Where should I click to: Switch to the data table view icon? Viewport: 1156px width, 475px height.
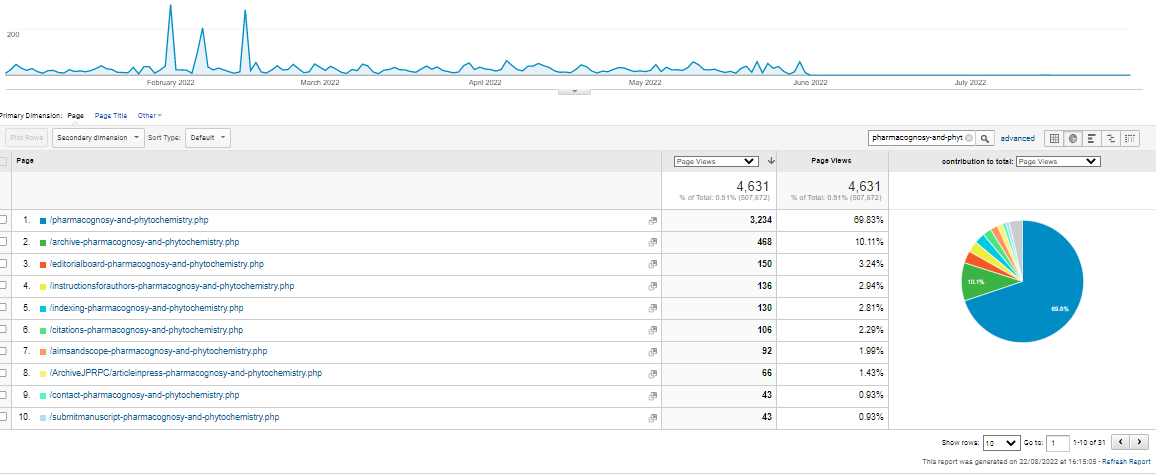(1053, 138)
